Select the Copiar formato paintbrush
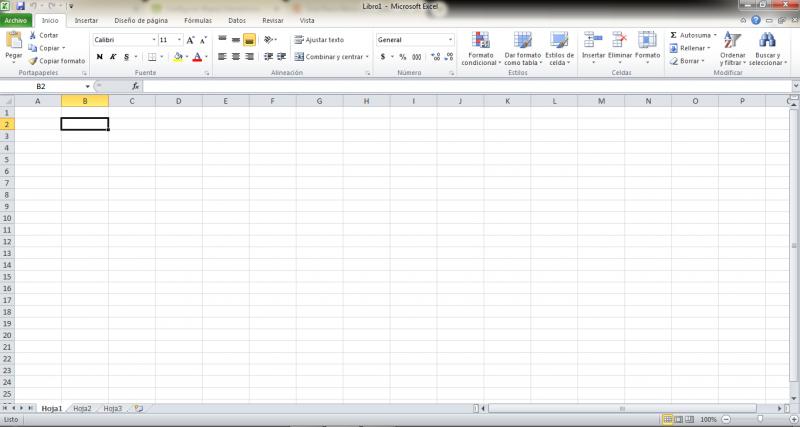The image size is (800, 427). tap(33, 61)
